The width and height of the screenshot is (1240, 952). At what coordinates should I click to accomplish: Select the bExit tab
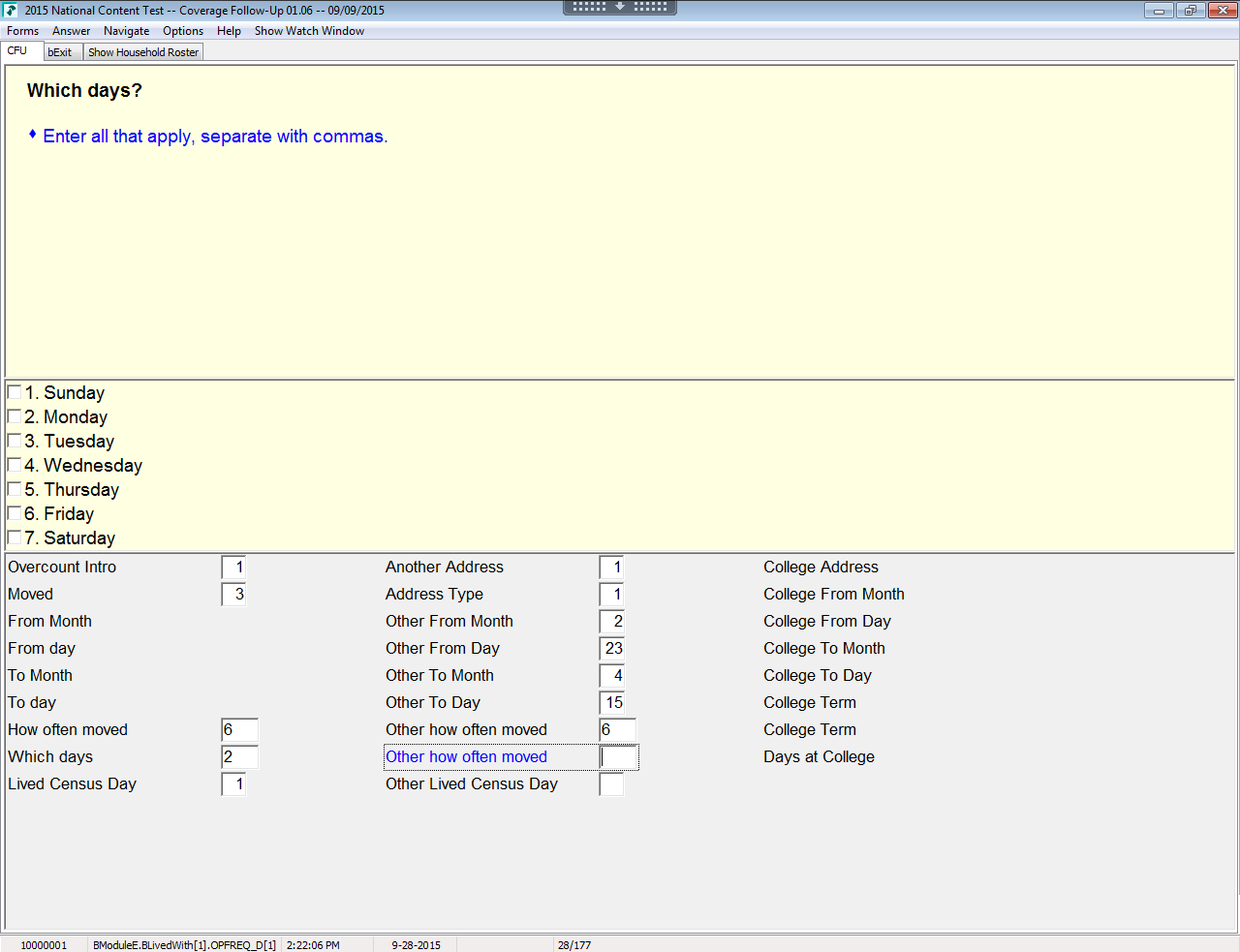(60, 52)
